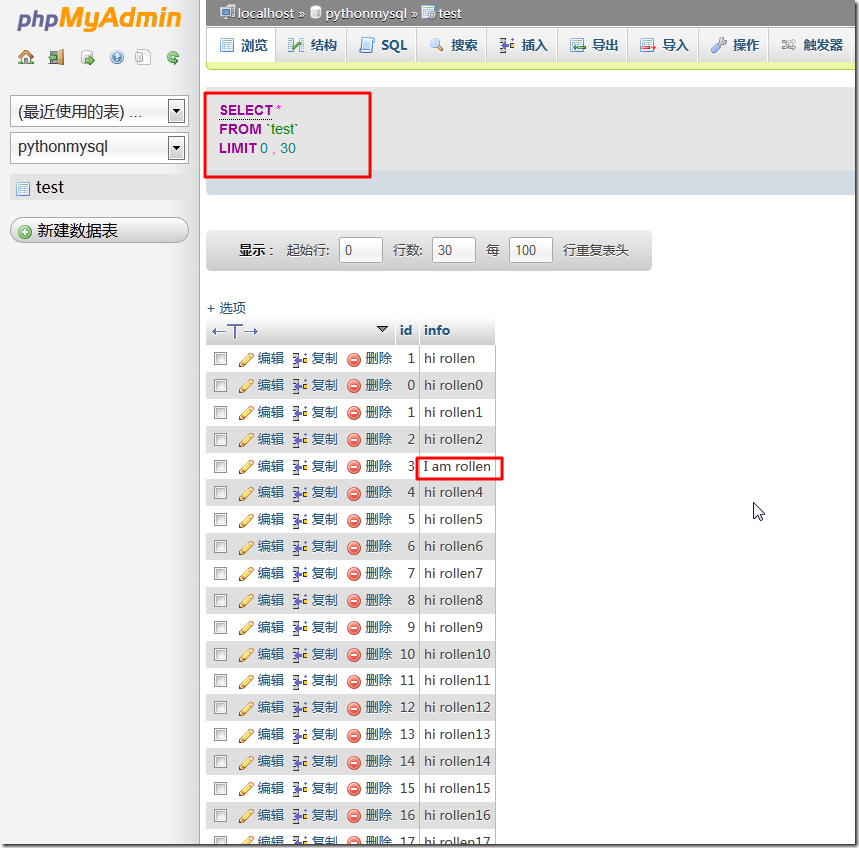This screenshot has height=848, width=859.
Task: Select the checkbox for hi rollen10 row
Action: (220, 654)
